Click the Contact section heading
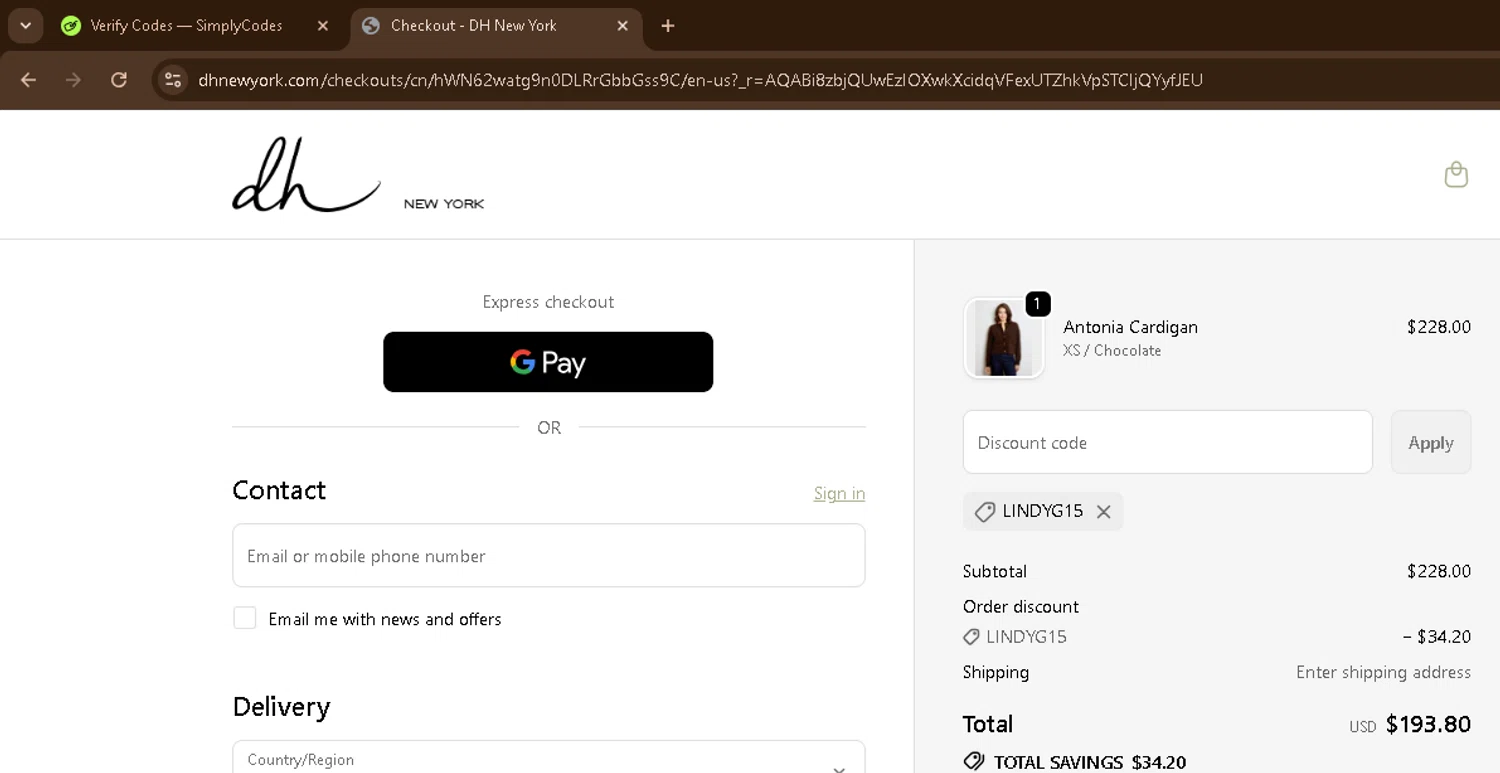 (x=279, y=490)
